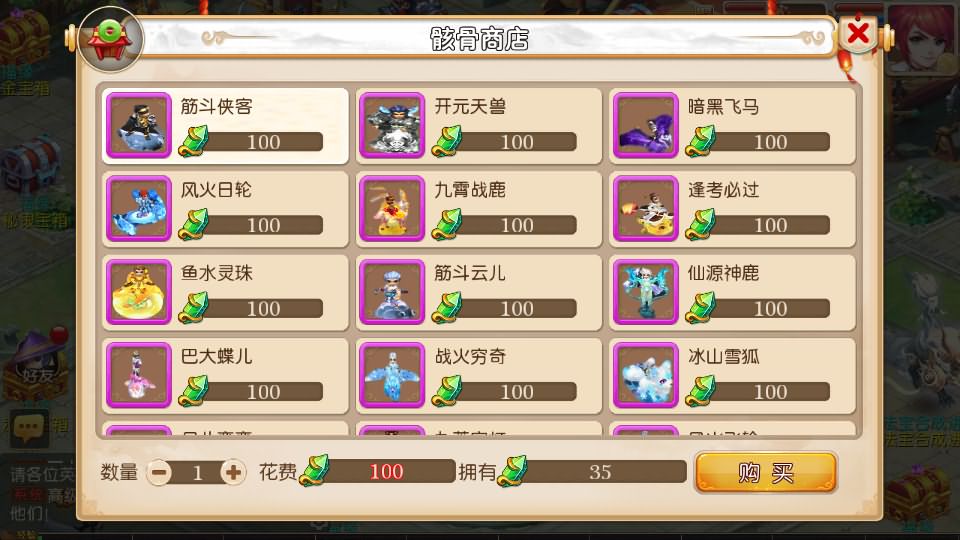The width and height of the screenshot is (960, 540).
Task: Click the 购买 purchase button
Action: pyautogui.click(x=765, y=472)
